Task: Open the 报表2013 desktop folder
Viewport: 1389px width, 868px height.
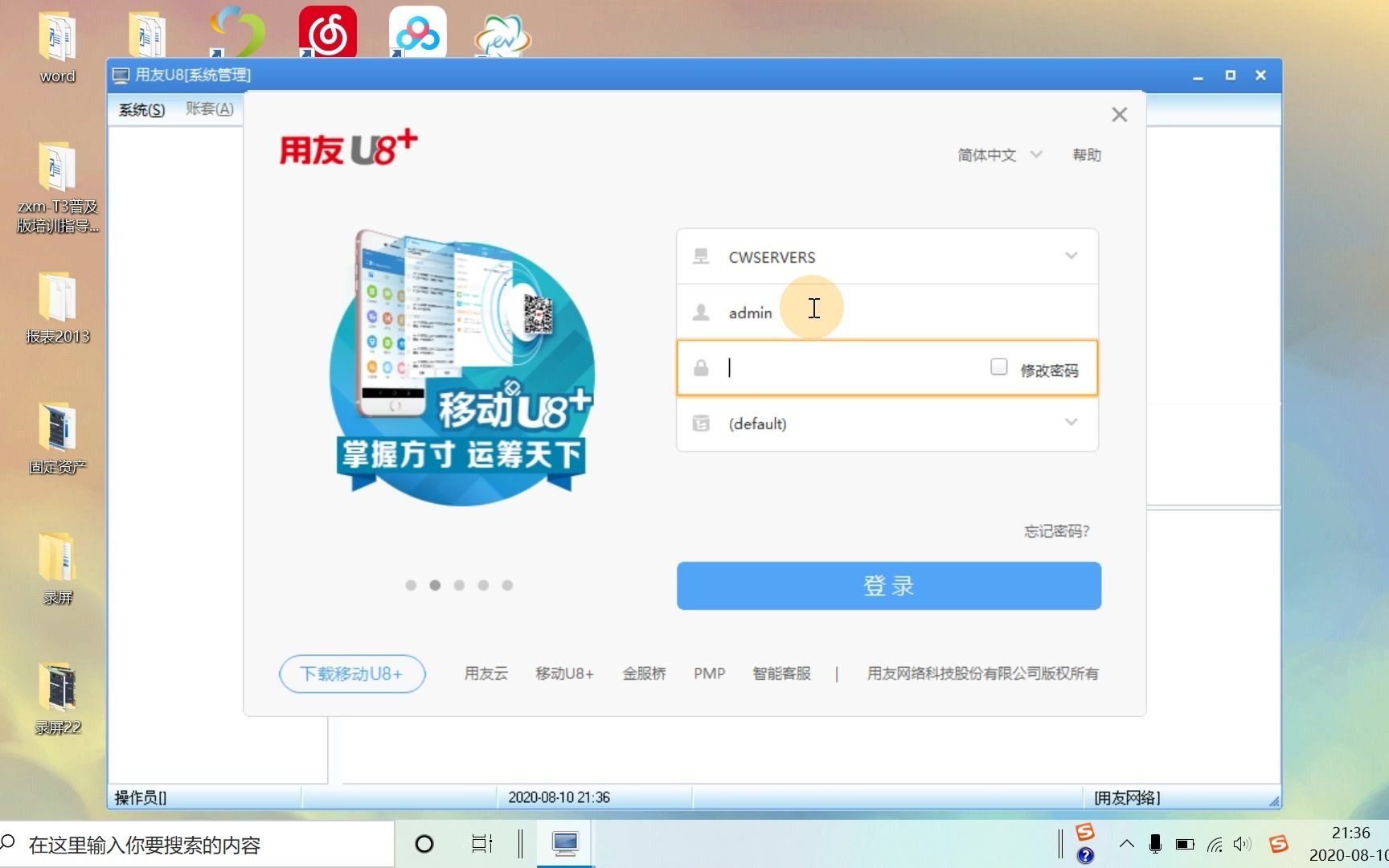Action: tap(57, 309)
